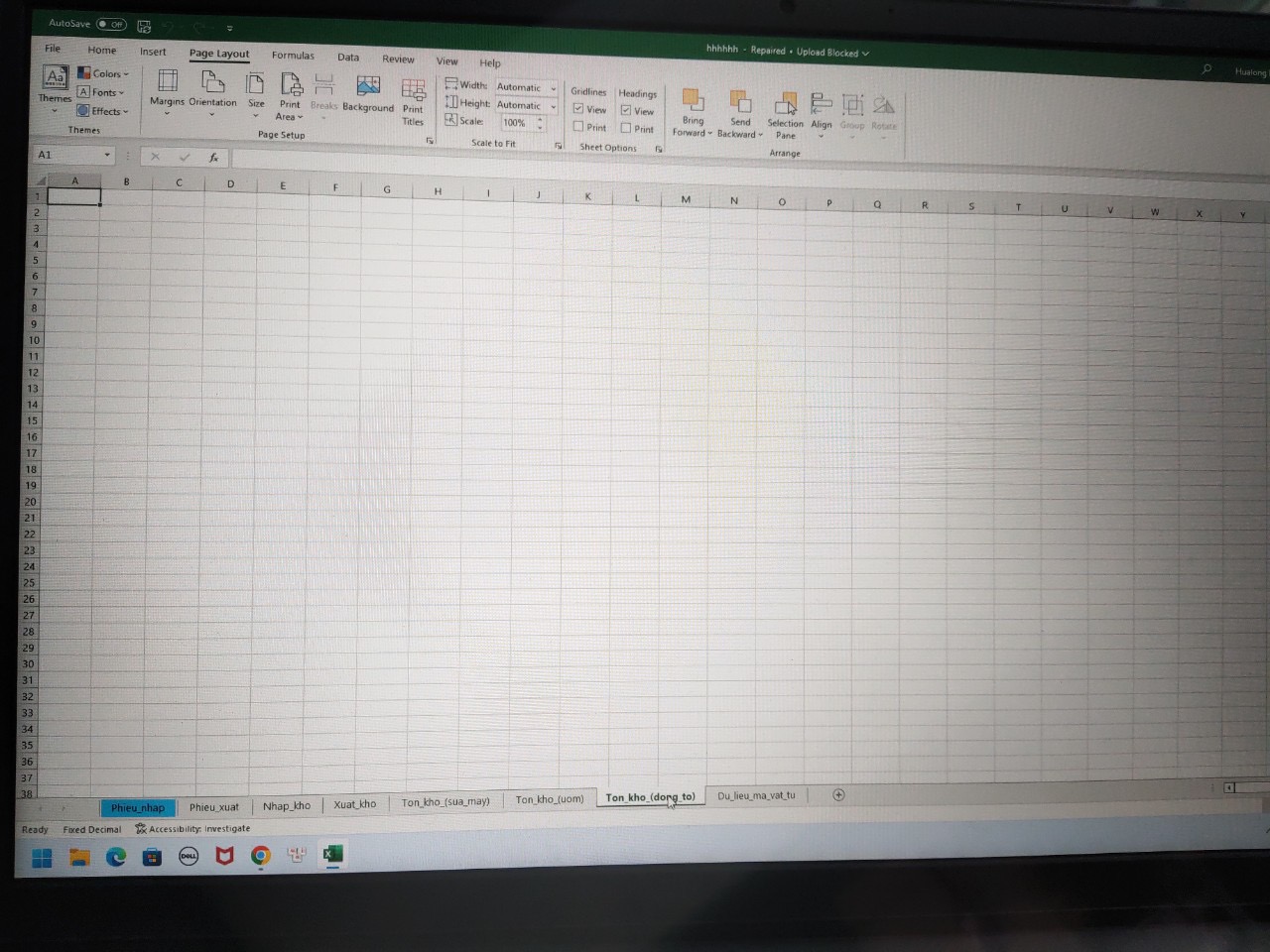Open the Align objects menu
Screen dimensions: 1270x952
(822, 115)
